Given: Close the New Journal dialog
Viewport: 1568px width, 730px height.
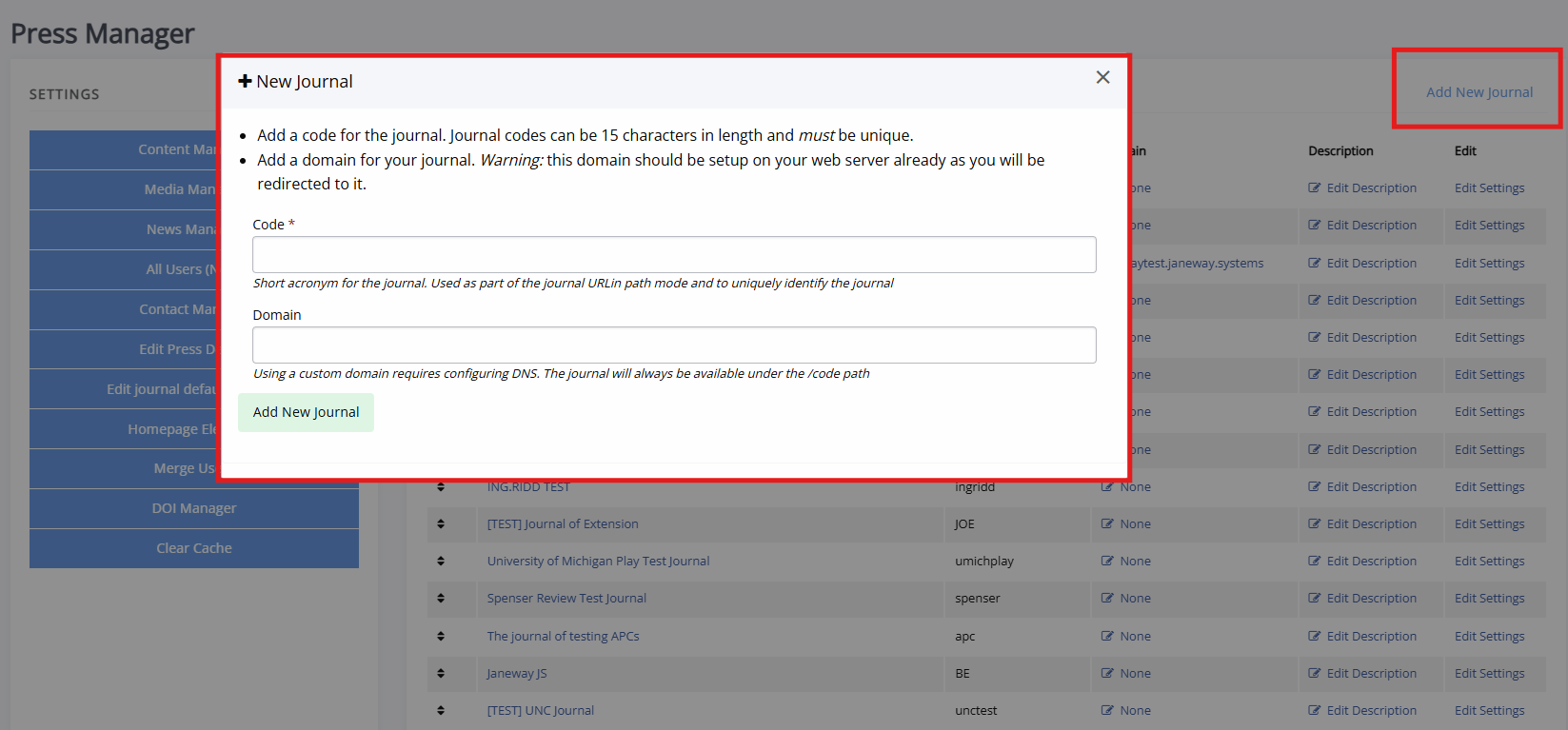Looking at the screenshot, I should 1102,77.
